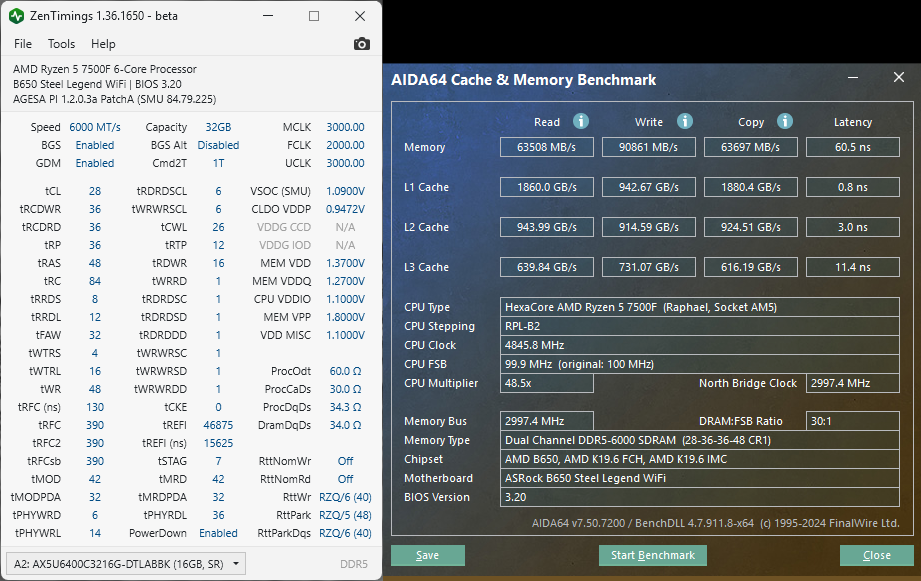Click the L1 Cache Copy value 1880.4 GB/s
921x581 pixels.
[751, 187]
